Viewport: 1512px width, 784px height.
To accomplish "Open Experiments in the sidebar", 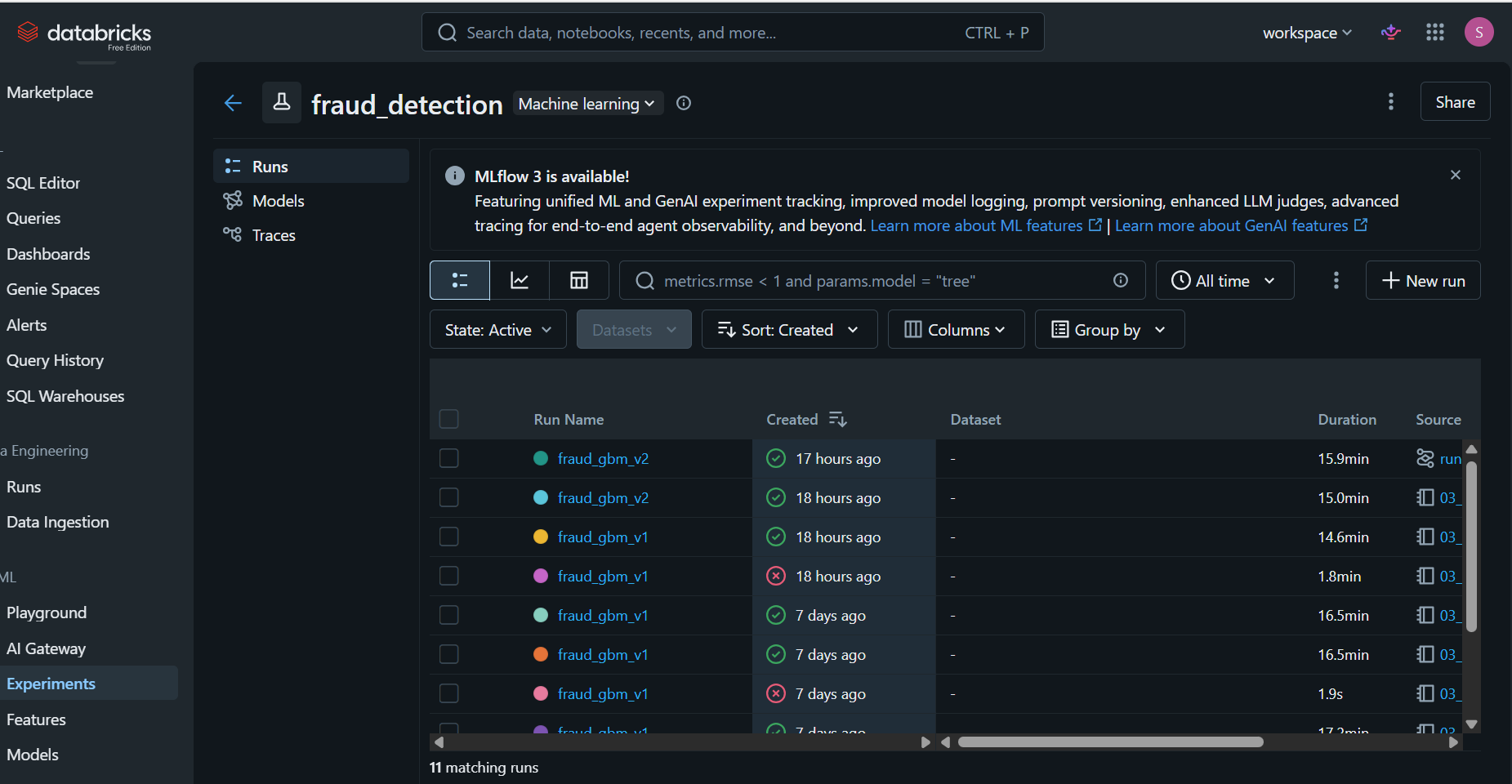I will pyautogui.click(x=89, y=683).
